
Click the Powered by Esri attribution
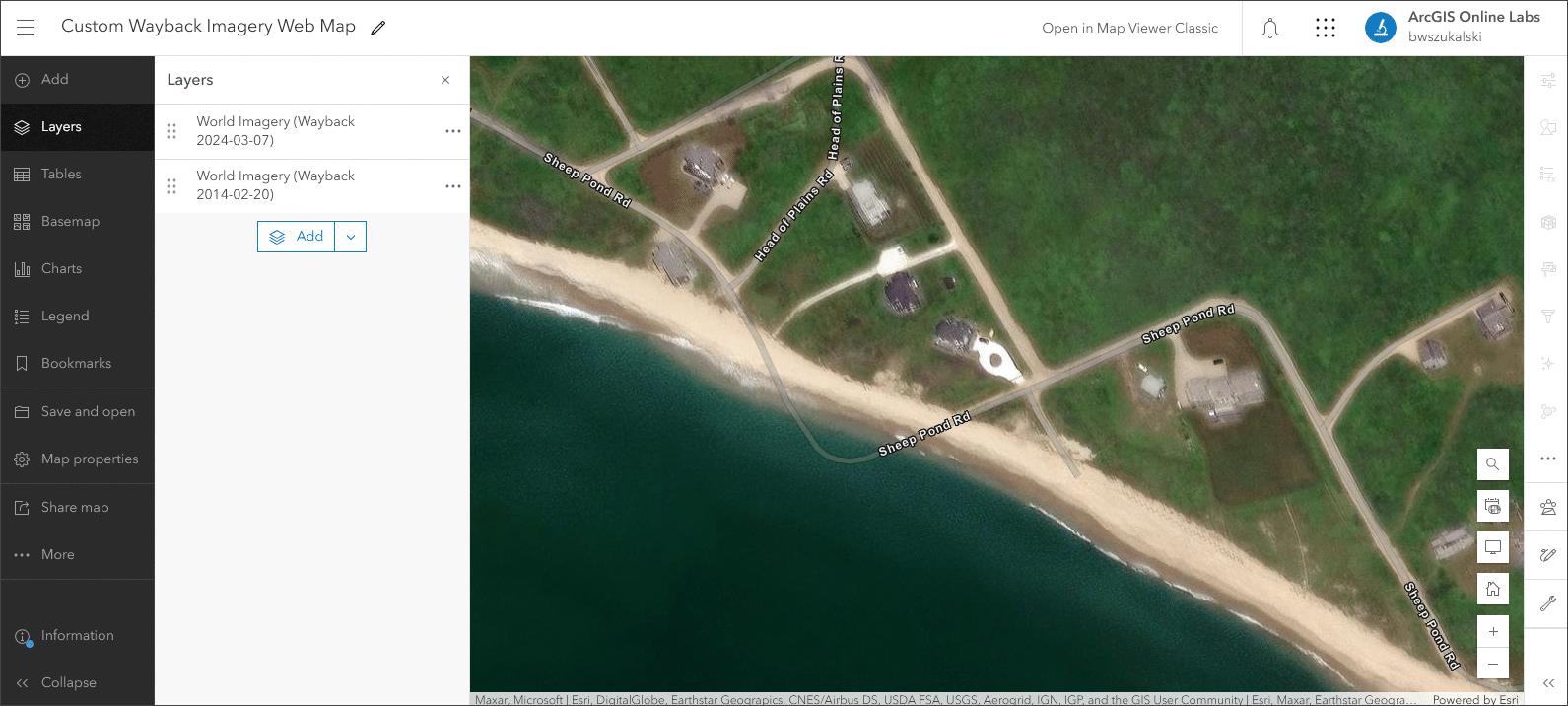click(x=1475, y=700)
